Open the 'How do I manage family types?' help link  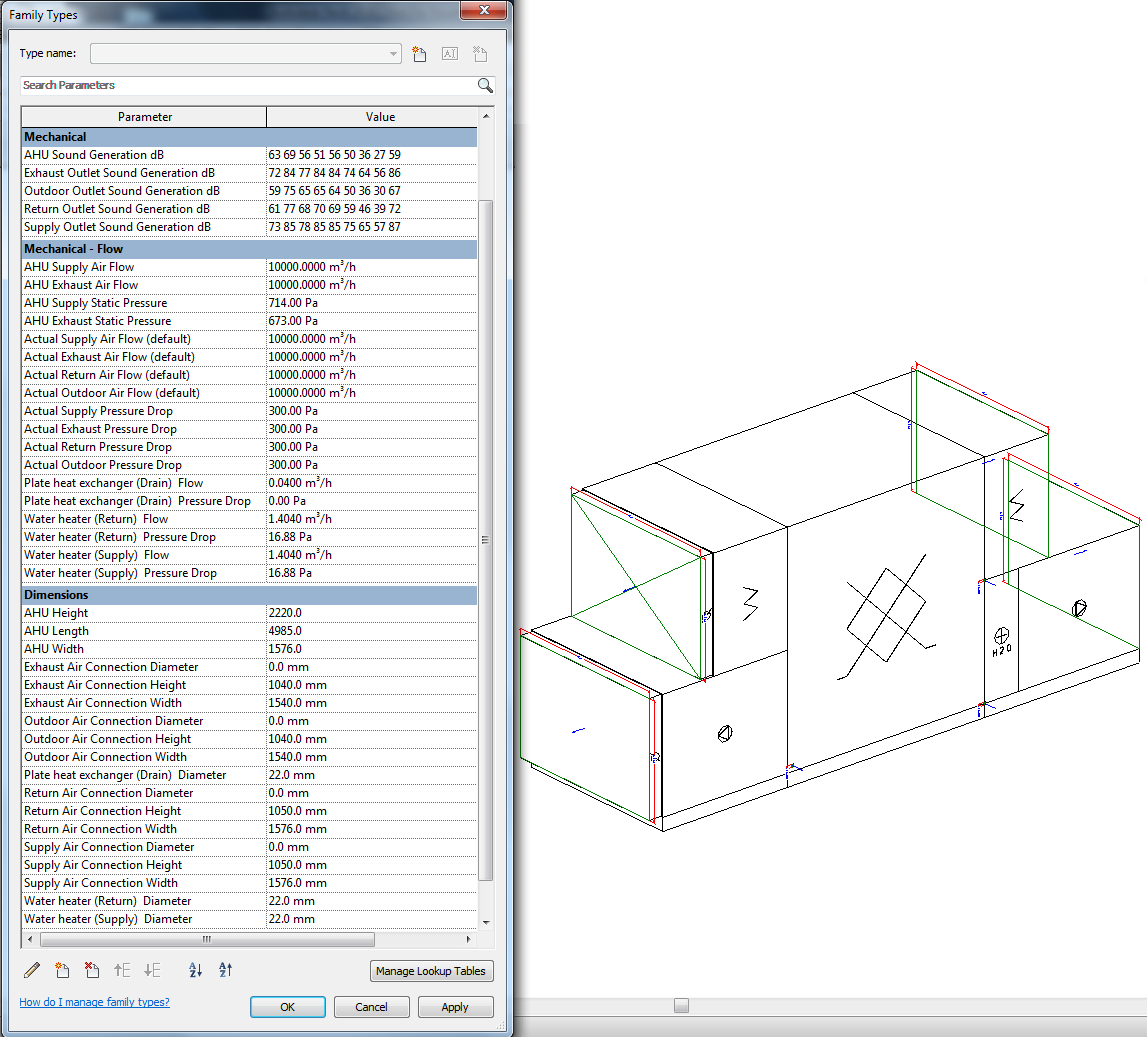(x=93, y=1001)
